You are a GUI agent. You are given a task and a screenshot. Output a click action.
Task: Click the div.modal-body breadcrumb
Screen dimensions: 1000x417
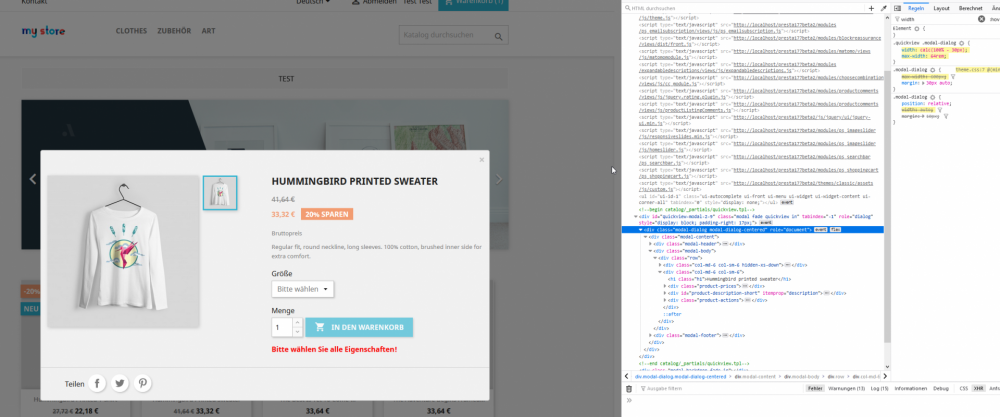pos(800,377)
